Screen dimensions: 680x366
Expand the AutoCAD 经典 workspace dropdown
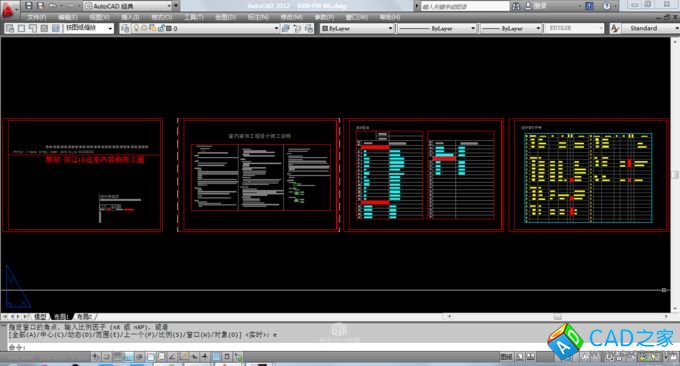coord(128,6)
